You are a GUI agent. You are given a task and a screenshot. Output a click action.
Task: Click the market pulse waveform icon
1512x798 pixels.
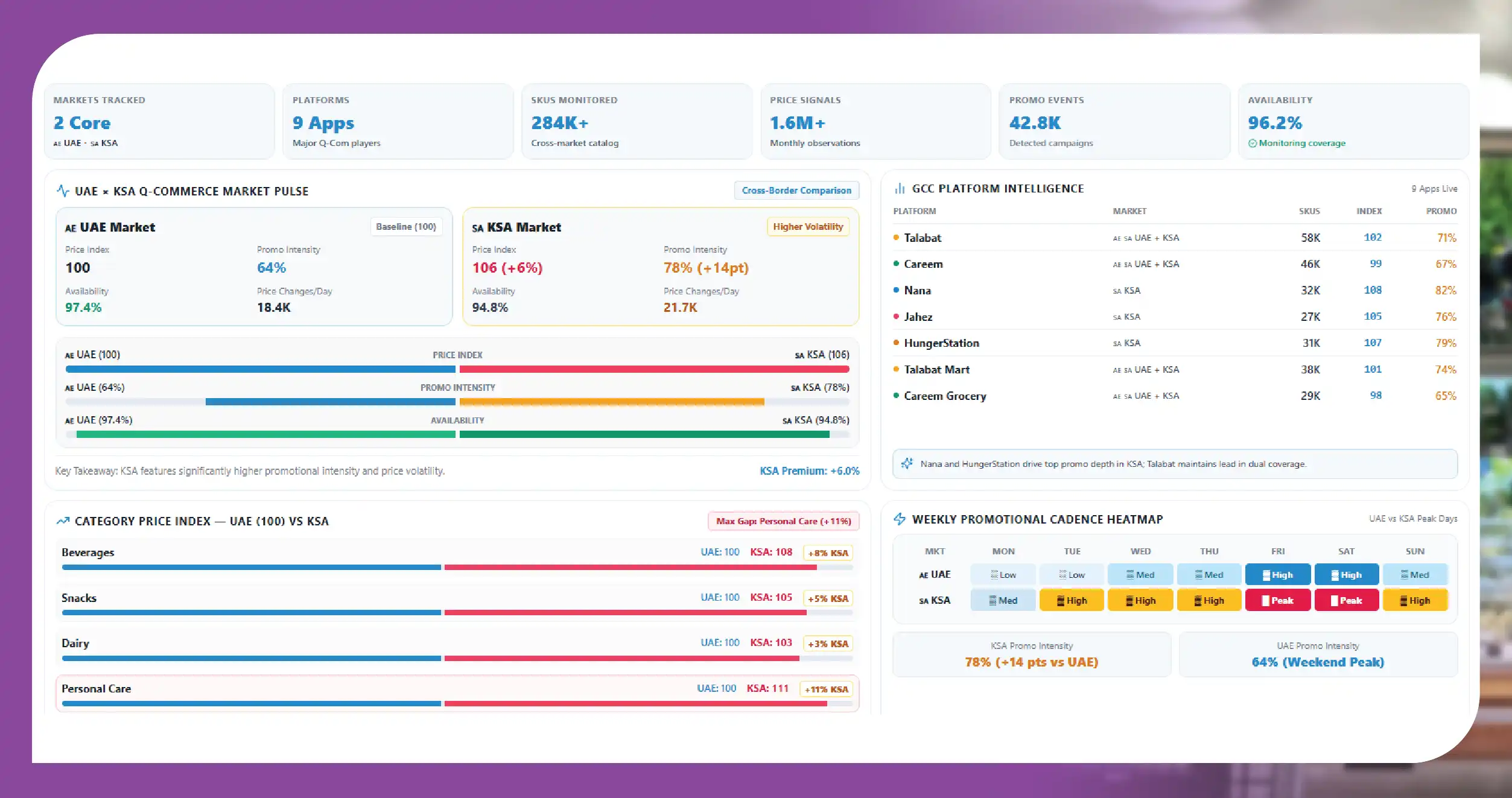(63, 191)
